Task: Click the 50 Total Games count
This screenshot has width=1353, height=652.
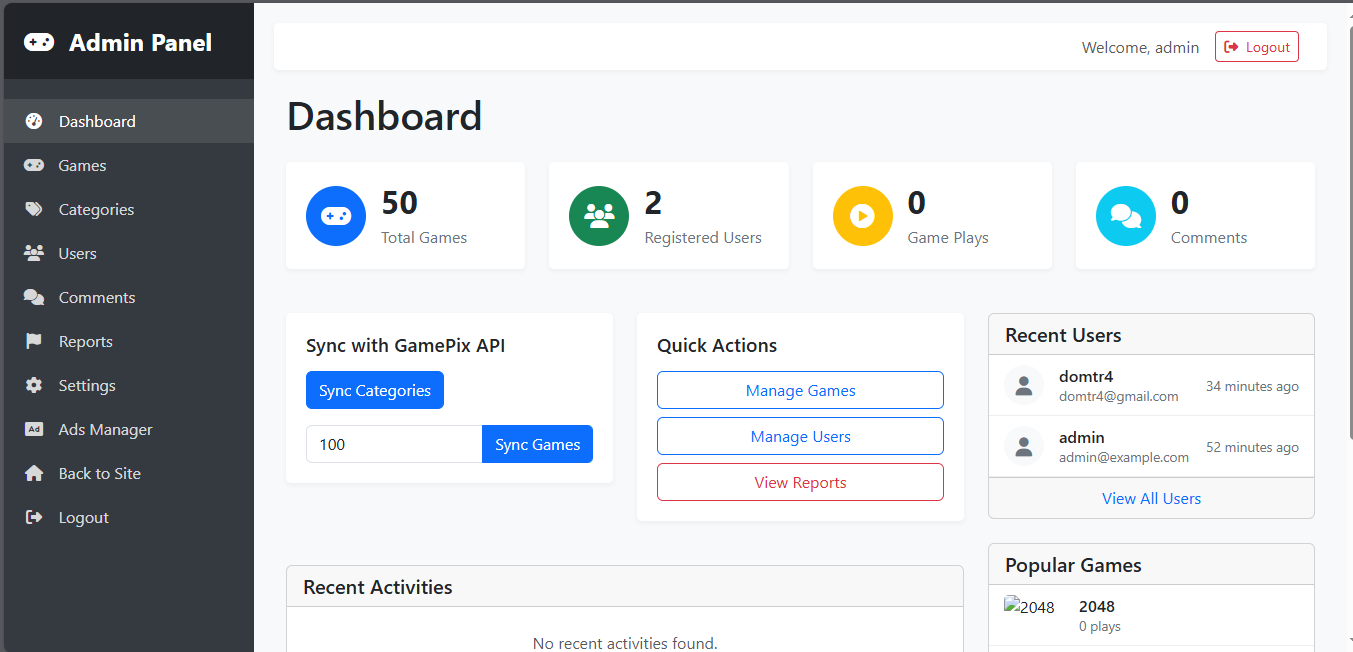Action: [400, 203]
